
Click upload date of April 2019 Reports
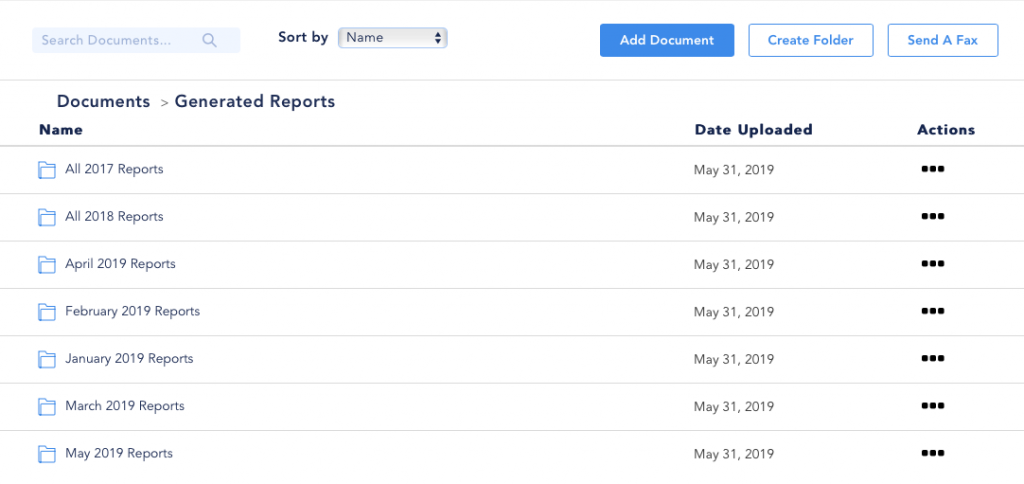[x=734, y=265]
